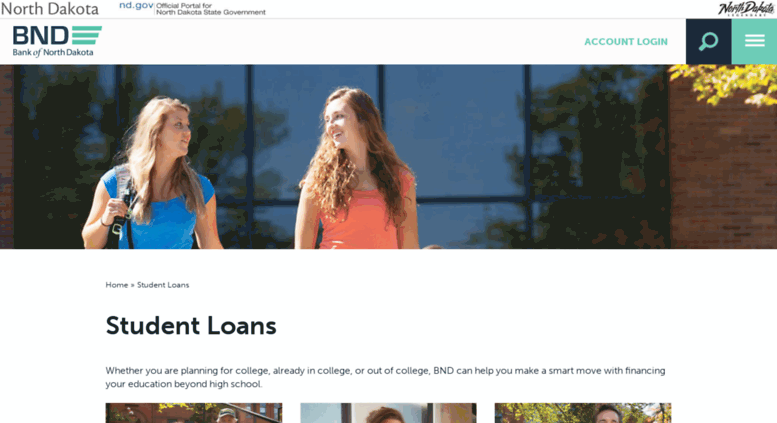This screenshot has height=423, width=777.
Task: Go to ACCOUNT LOGIN
Action: pyautogui.click(x=626, y=42)
